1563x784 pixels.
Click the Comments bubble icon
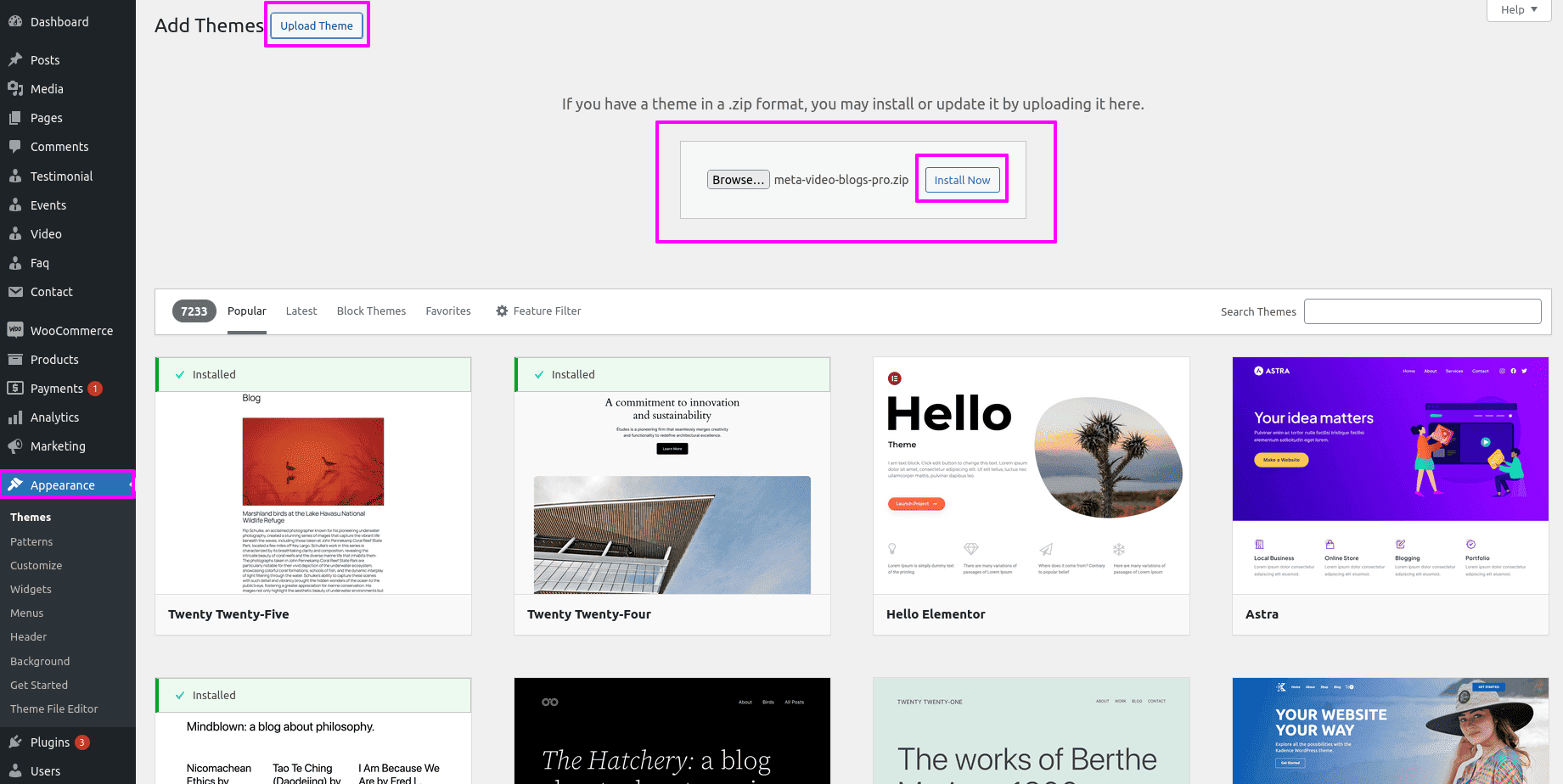point(15,147)
